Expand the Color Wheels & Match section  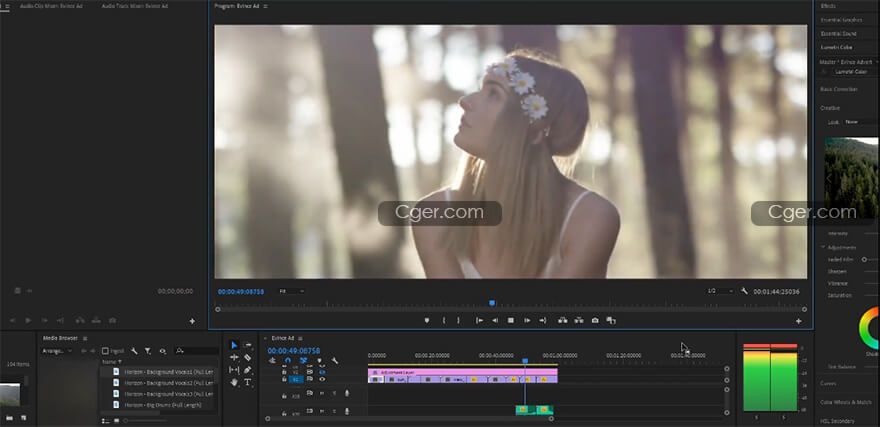pyautogui.click(x=845, y=402)
